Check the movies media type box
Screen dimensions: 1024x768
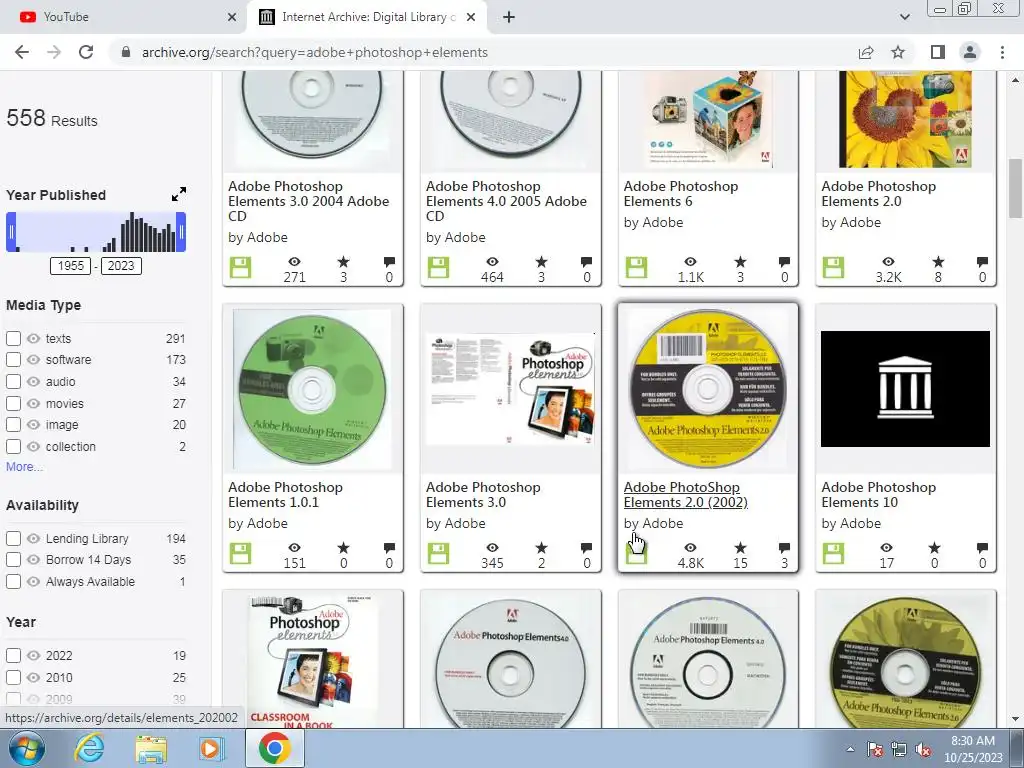click(13, 404)
